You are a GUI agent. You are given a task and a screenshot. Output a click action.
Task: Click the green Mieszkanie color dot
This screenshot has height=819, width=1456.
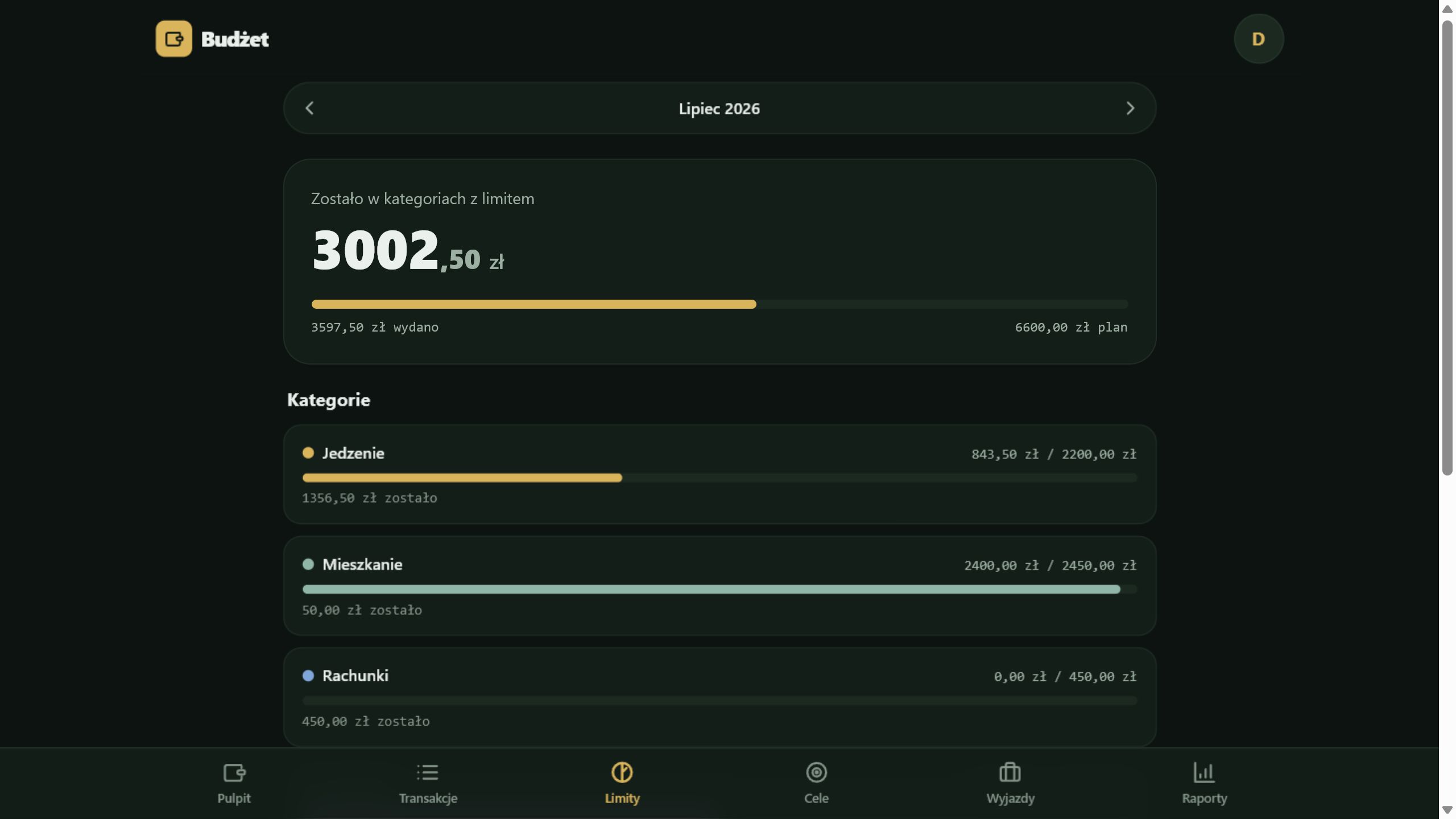click(x=308, y=564)
